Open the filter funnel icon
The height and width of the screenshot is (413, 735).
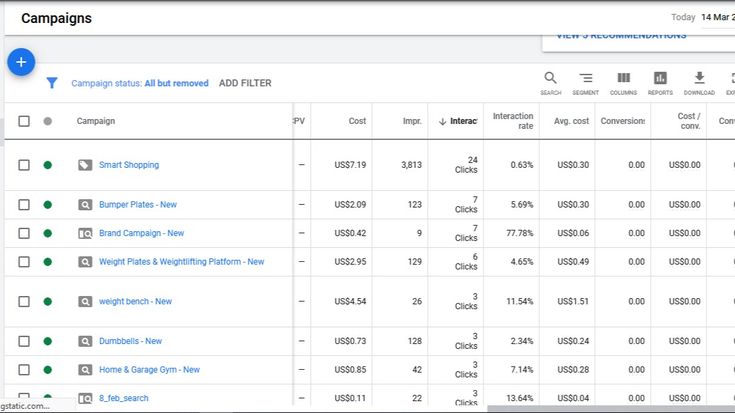point(51,84)
